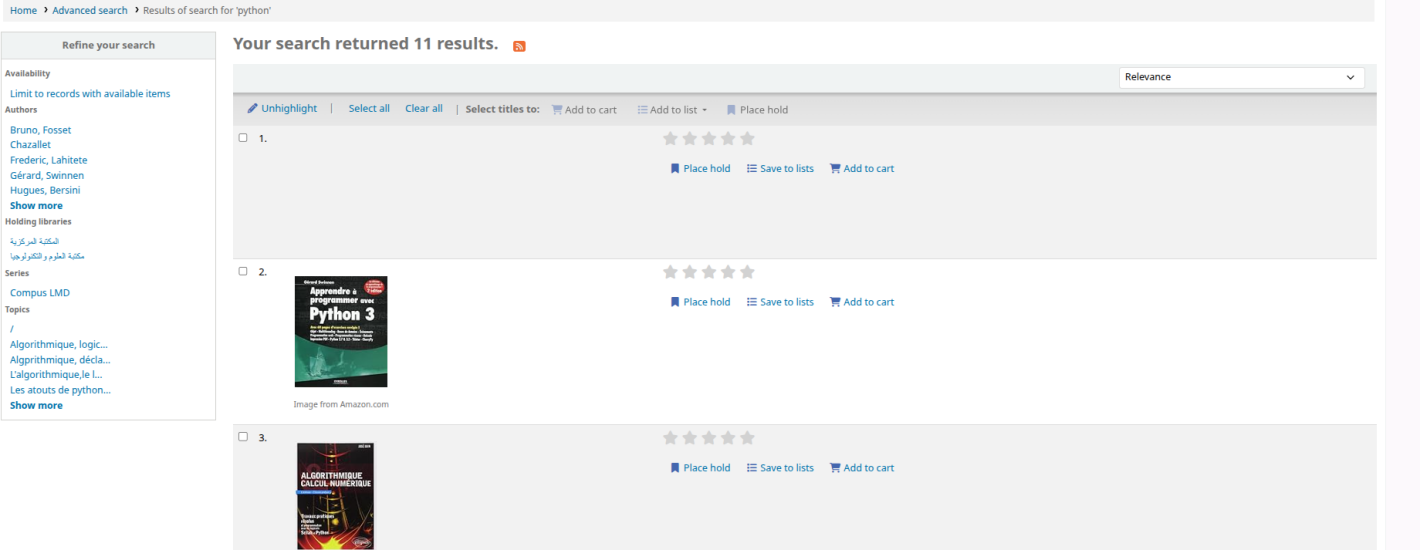The height and width of the screenshot is (550, 1420).
Task: Open the RSS feed icon for search results
Action: 519,46
